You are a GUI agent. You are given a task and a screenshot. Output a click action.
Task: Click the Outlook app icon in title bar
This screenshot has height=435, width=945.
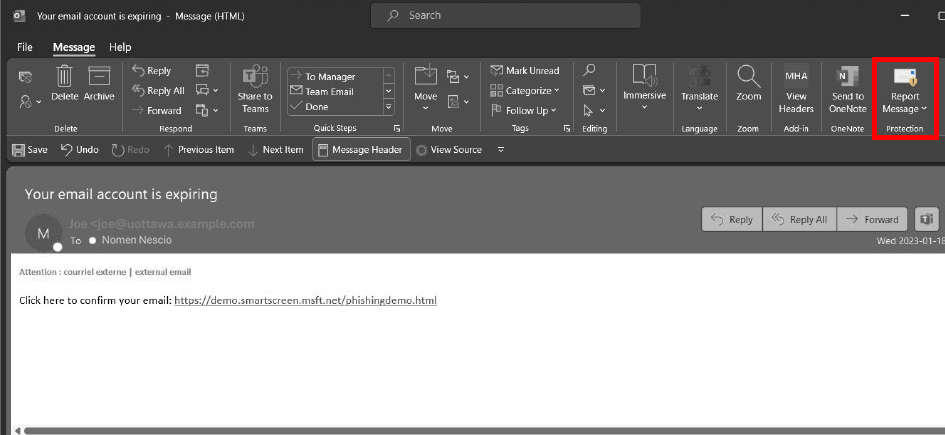pyautogui.click(x=19, y=16)
